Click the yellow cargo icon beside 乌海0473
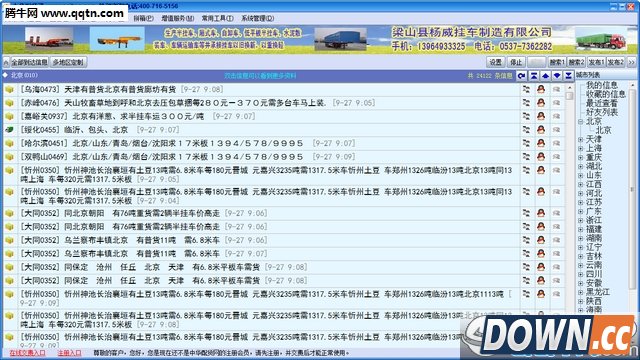The image size is (640, 360). click(x=9, y=89)
